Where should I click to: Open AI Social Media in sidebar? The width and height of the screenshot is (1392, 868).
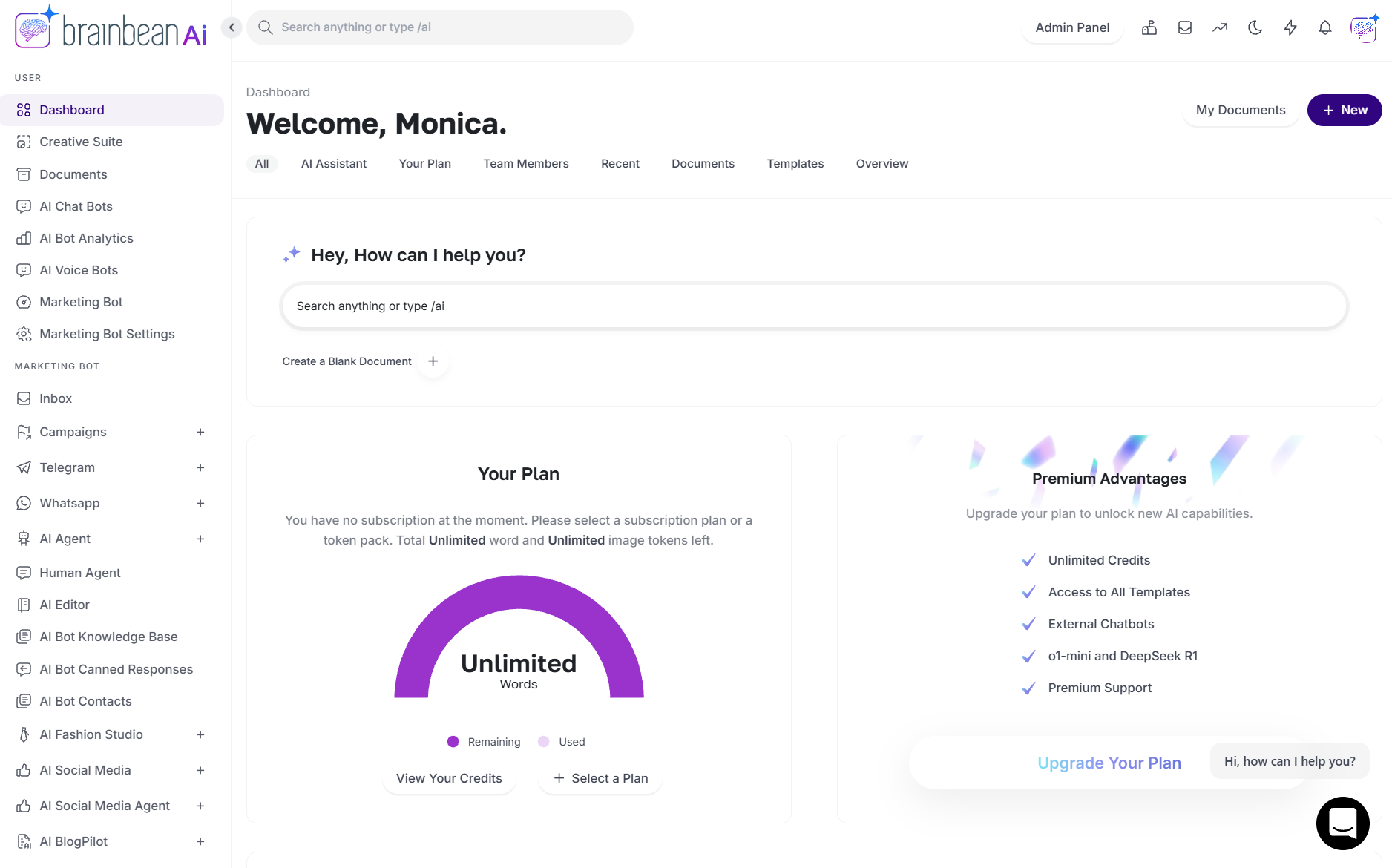coord(85,770)
